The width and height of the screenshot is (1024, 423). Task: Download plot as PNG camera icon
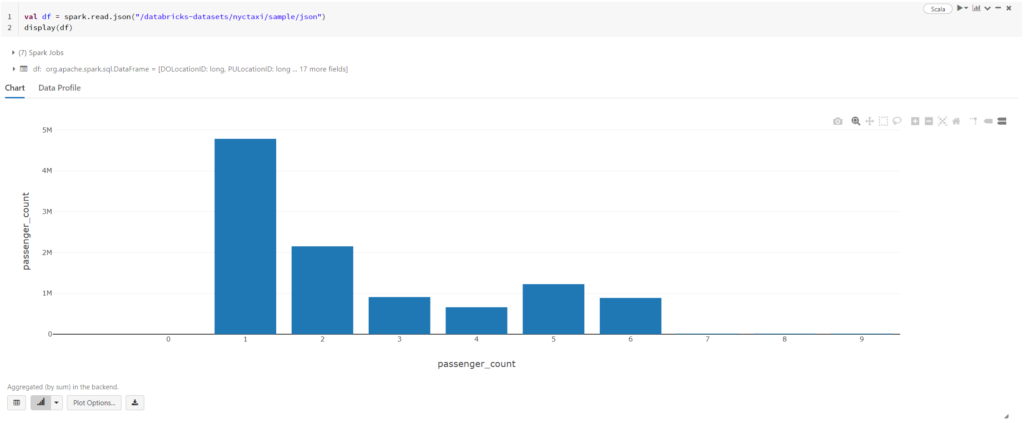click(x=838, y=121)
